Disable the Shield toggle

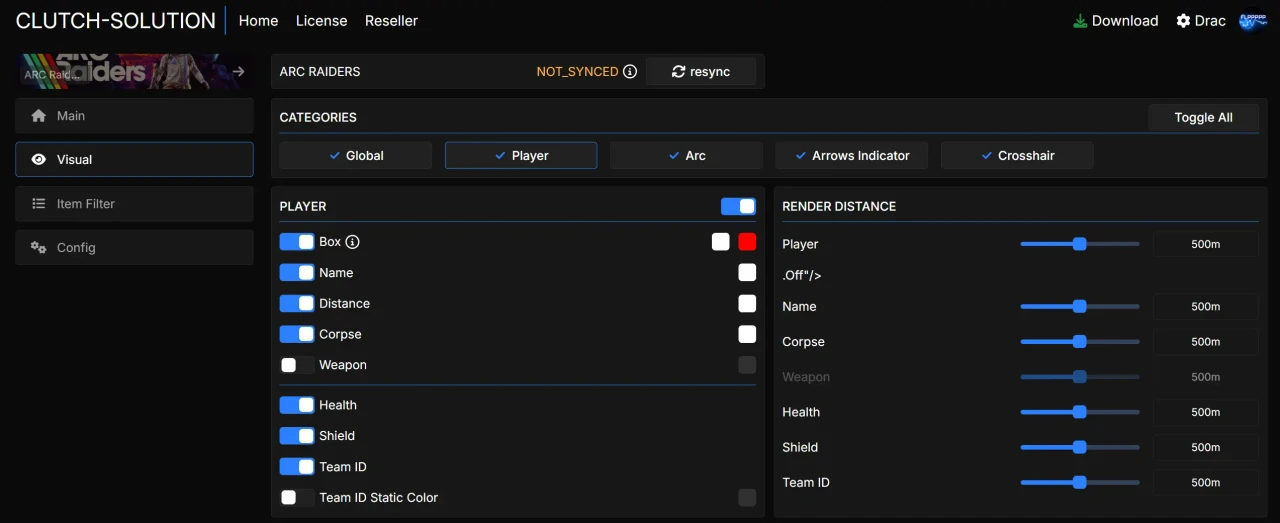click(297, 436)
